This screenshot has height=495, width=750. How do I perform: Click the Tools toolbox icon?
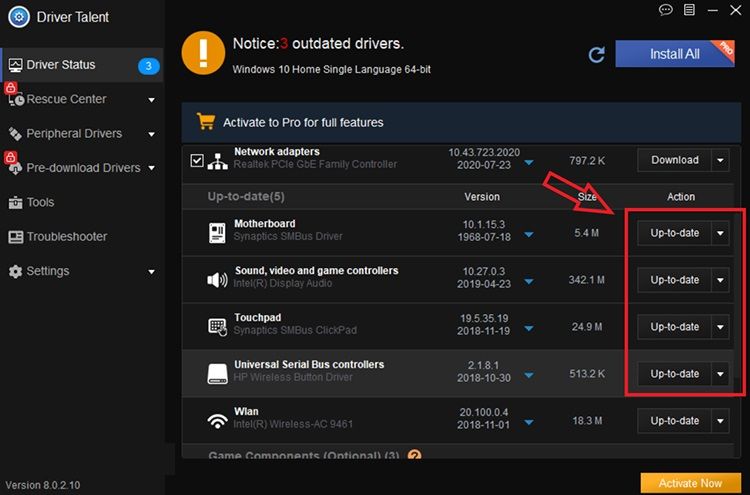(x=15, y=203)
